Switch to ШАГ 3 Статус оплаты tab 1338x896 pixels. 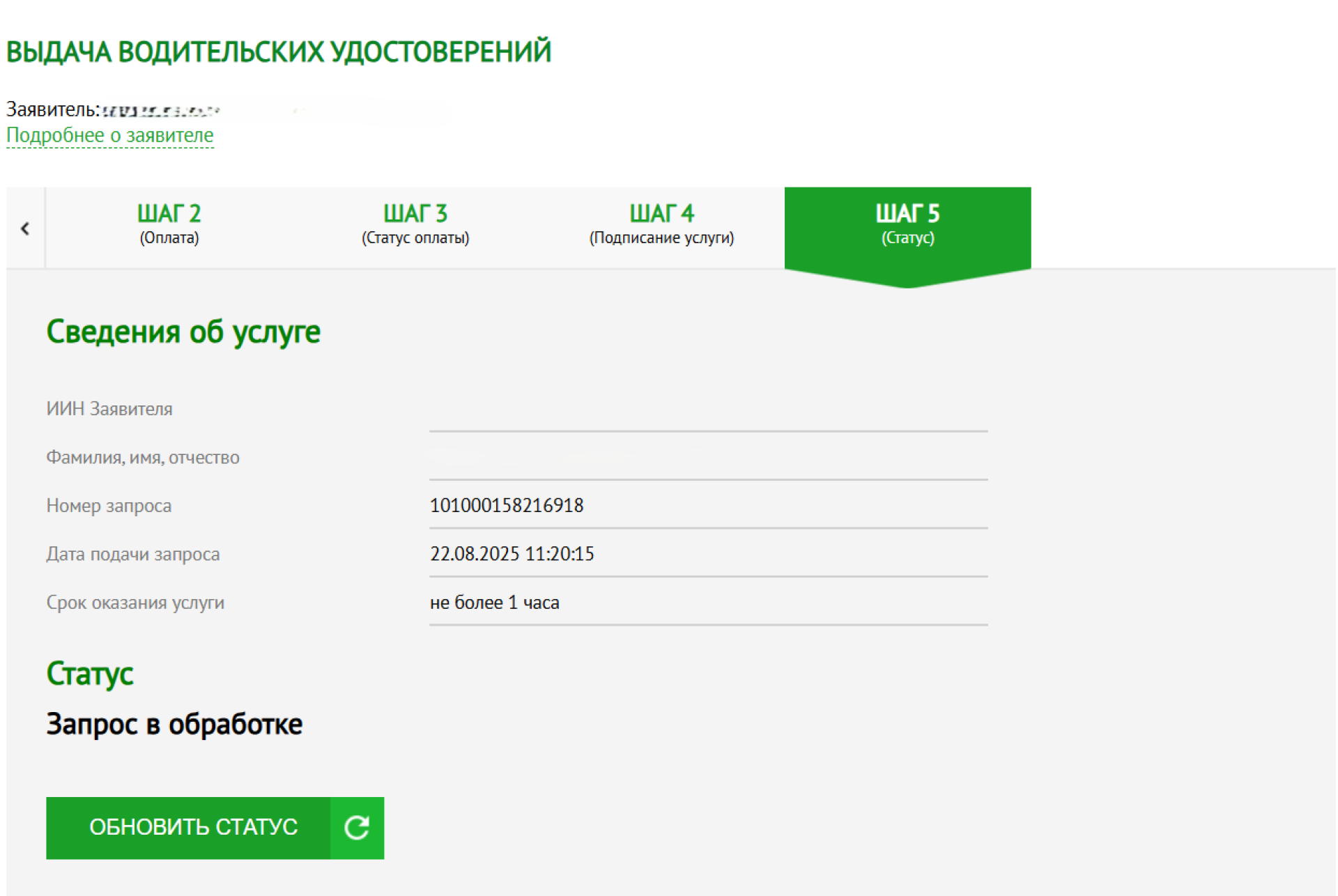pyautogui.click(x=415, y=224)
